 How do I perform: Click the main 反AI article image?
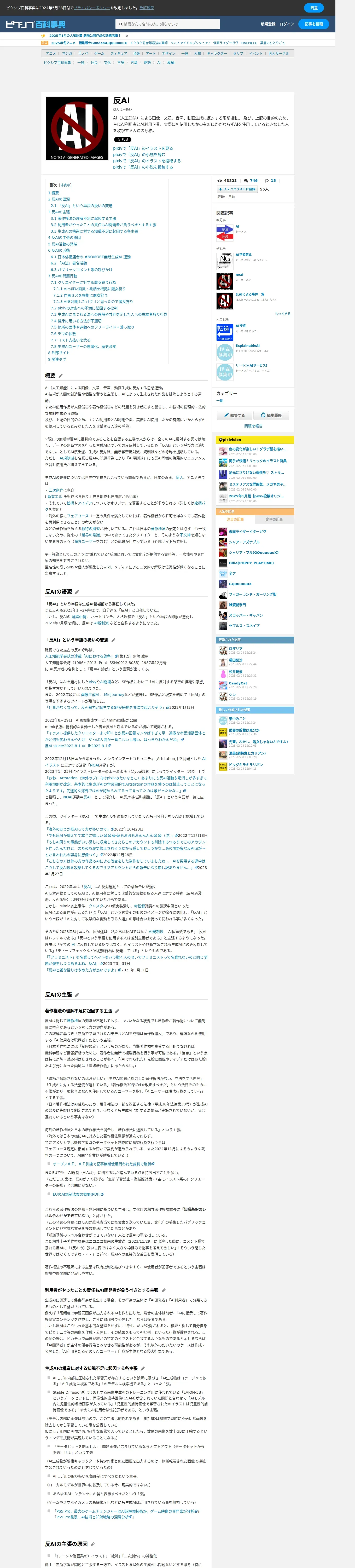pyautogui.click(x=77, y=128)
